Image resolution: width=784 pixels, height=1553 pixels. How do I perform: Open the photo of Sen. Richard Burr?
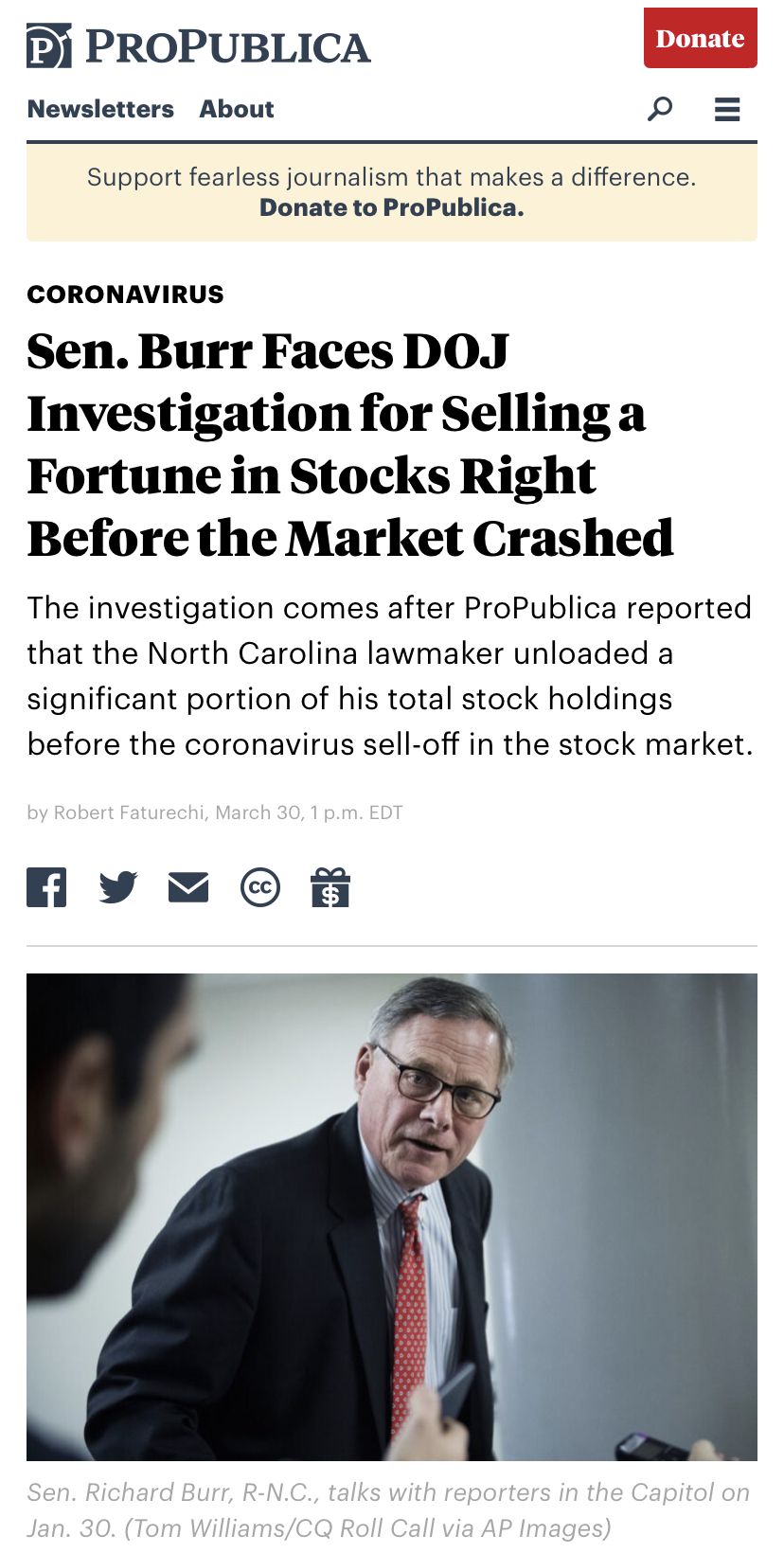pyautogui.click(x=392, y=1217)
